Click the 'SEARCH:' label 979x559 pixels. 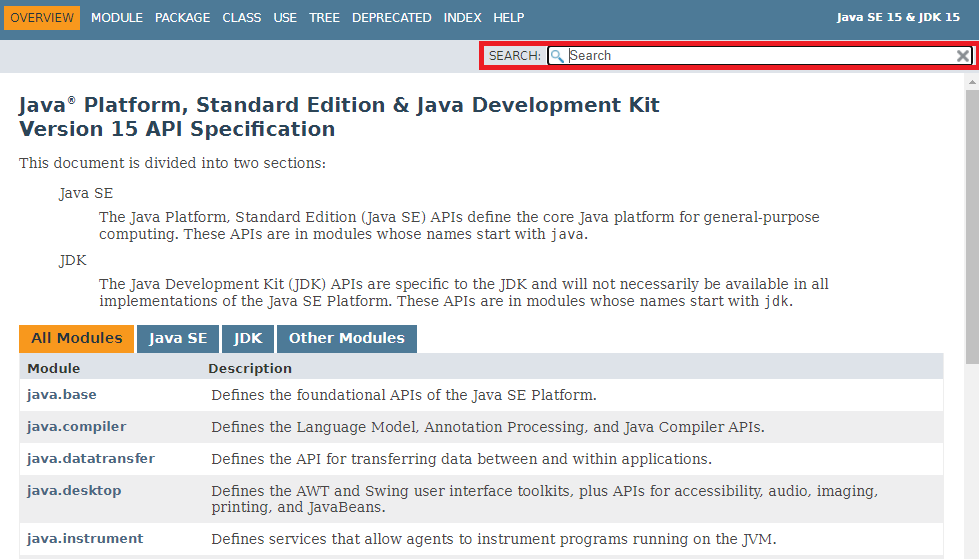coord(514,56)
